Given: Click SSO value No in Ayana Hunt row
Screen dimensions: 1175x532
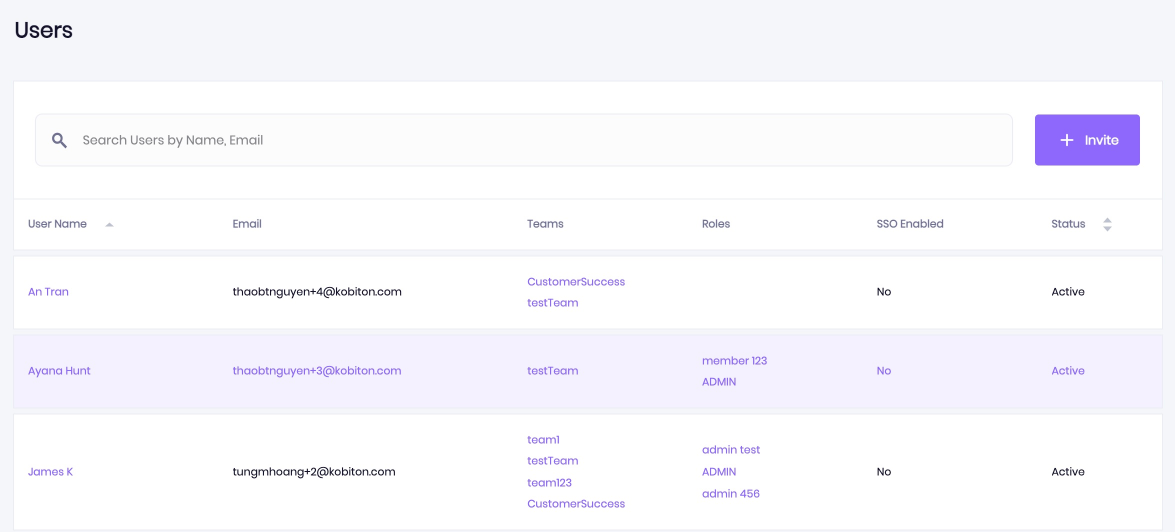Looking at the screenshot, I should coord(883,370).
